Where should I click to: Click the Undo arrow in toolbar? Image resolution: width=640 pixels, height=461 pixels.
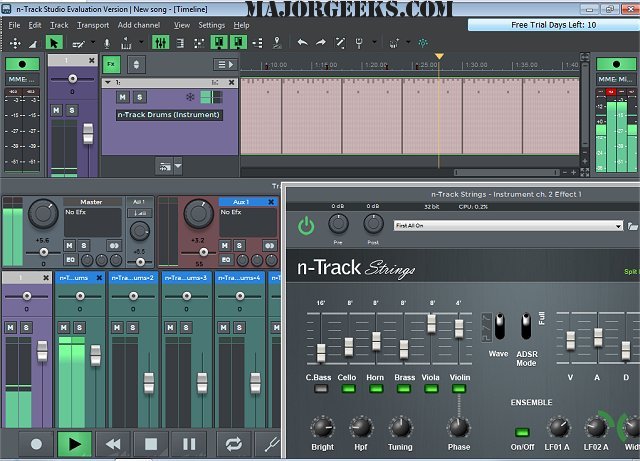tap(302, 42)
